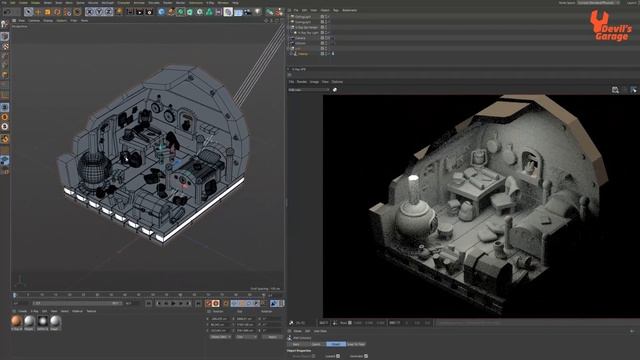
Task: Click the Undo arrow in top toolbar
Action: 7,12
